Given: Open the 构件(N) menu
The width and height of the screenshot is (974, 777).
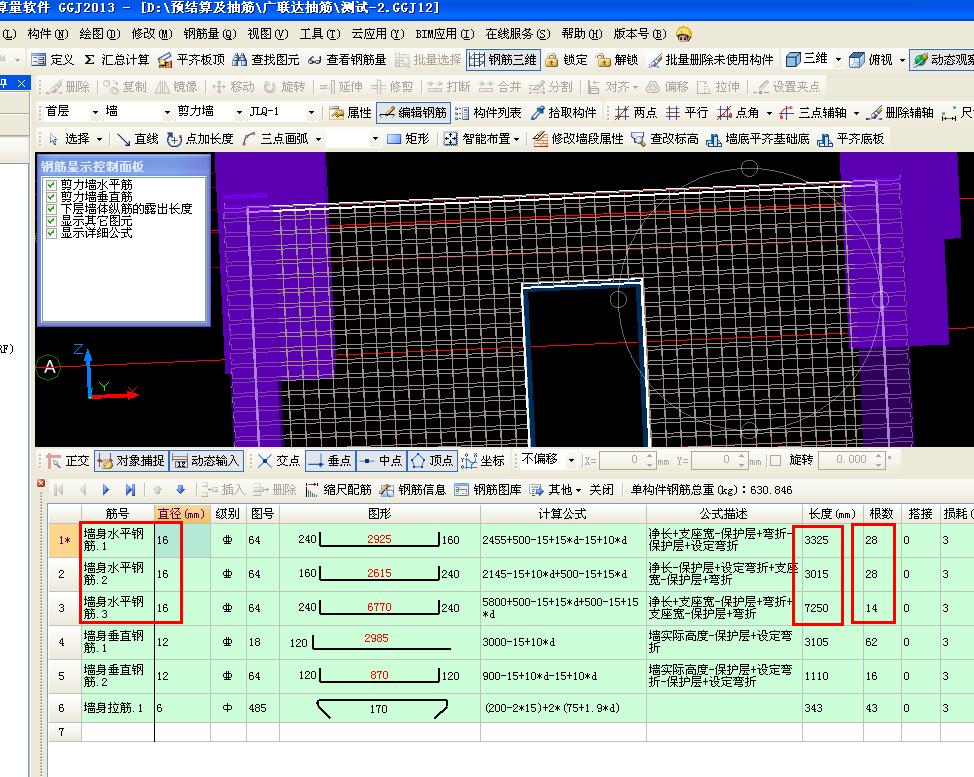Looking at the screenshot, I should pos(48,34).
